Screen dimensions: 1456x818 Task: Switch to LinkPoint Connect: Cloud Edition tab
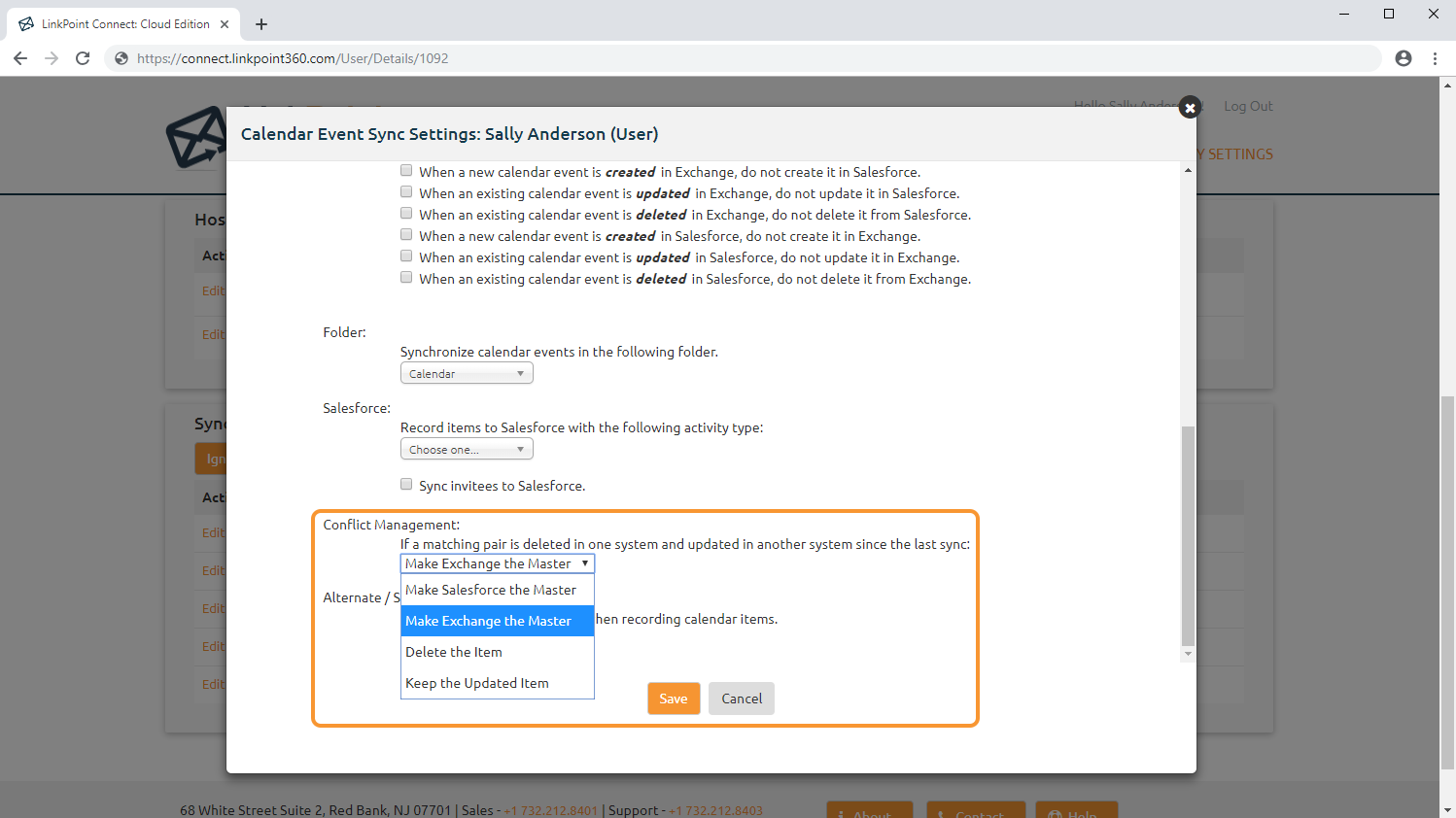point(125,24)
